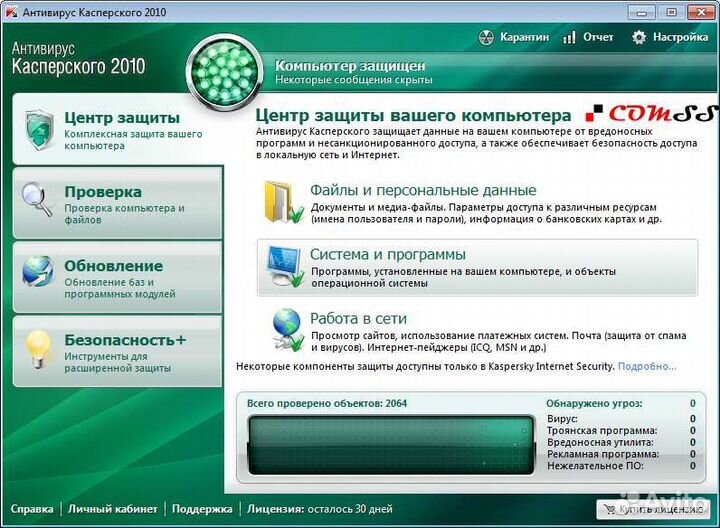The image size is (720, 528).
Task: Click the Вредоносная утилита: row
Action: coord(621,443)
